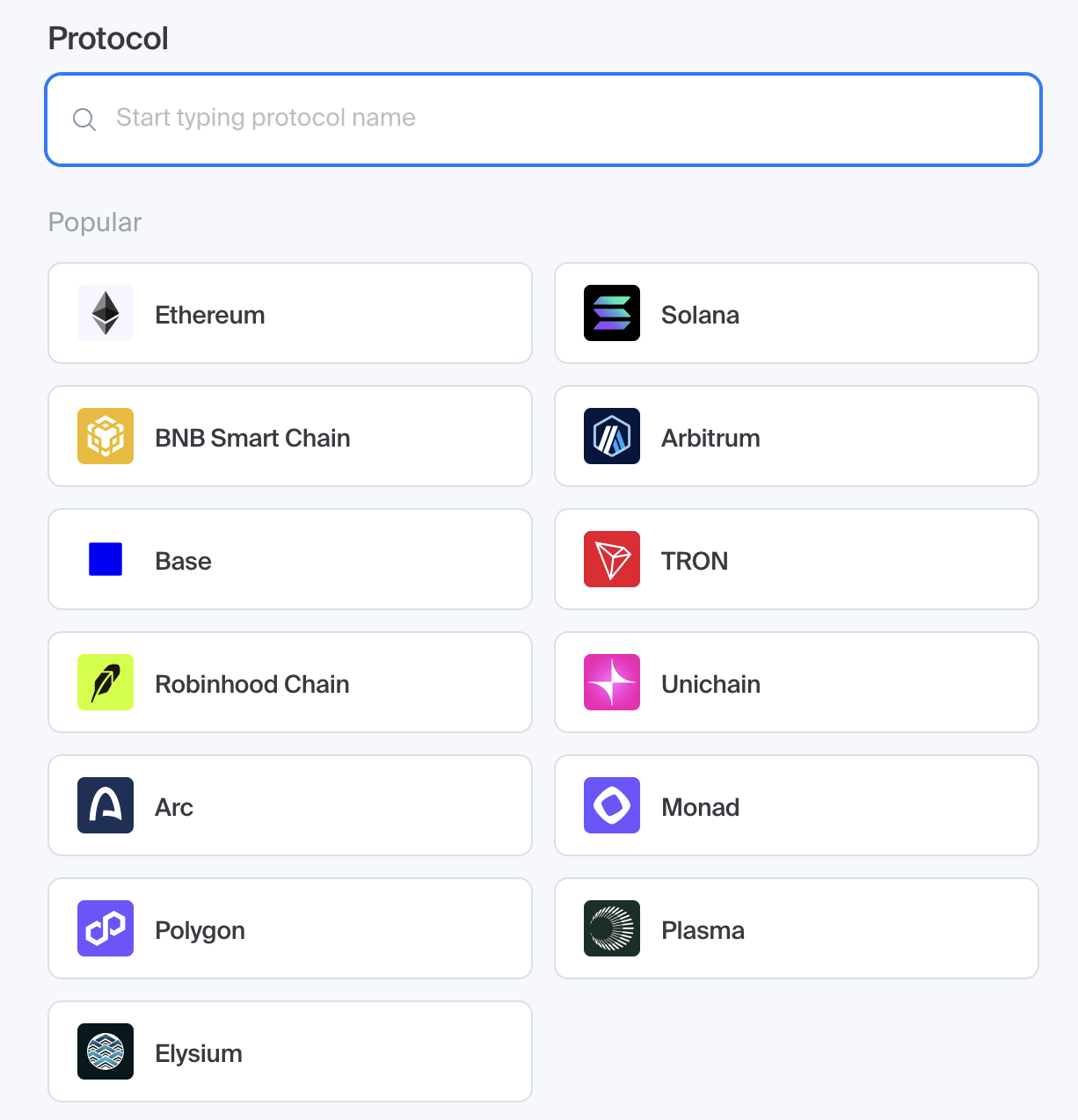
Task: Select Ethereum protocol label
Action: [210, 315]
